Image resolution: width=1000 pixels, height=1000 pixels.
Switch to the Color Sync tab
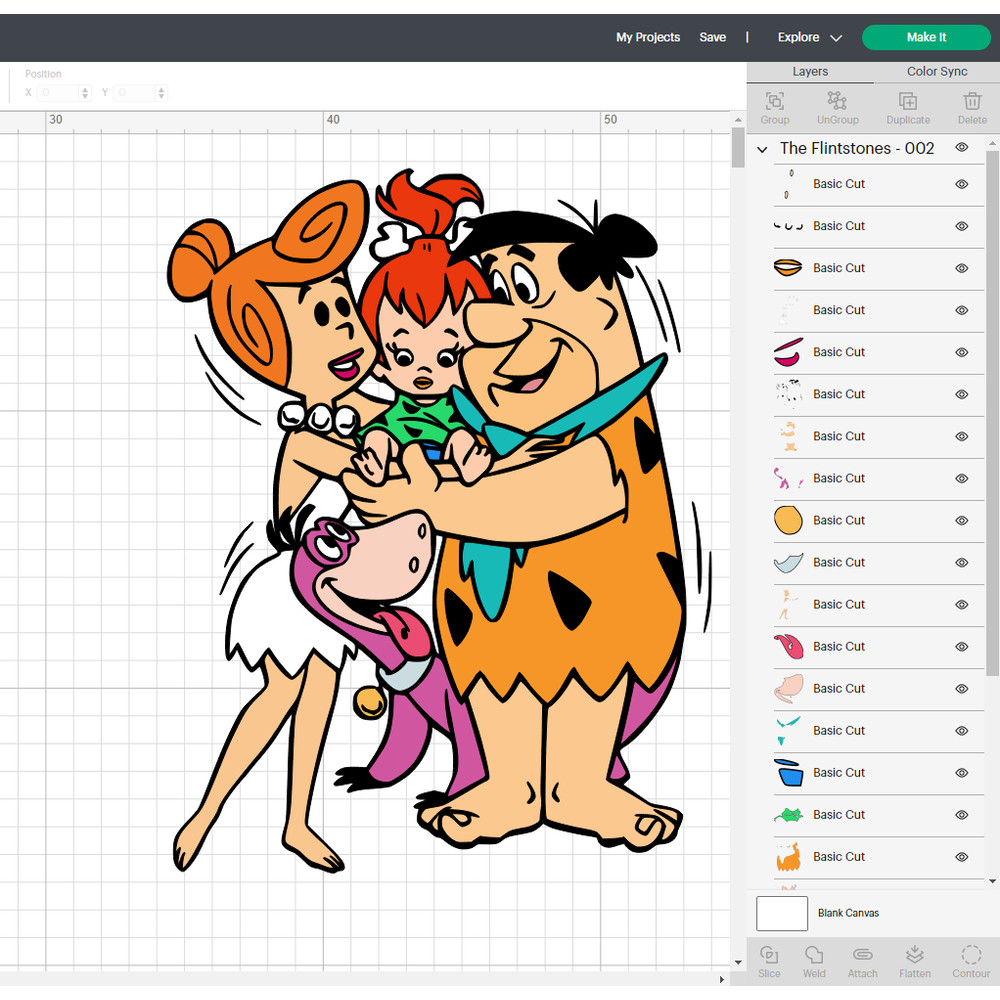click(937, 71)
